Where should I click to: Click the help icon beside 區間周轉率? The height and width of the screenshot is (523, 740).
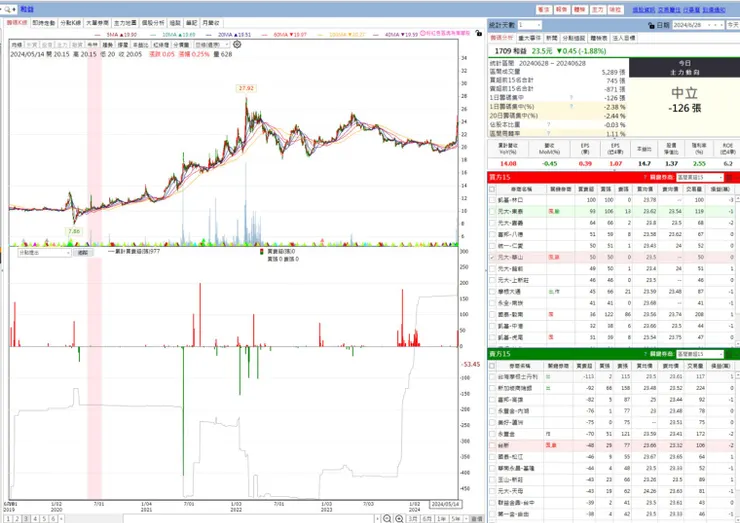click(548, 134)
